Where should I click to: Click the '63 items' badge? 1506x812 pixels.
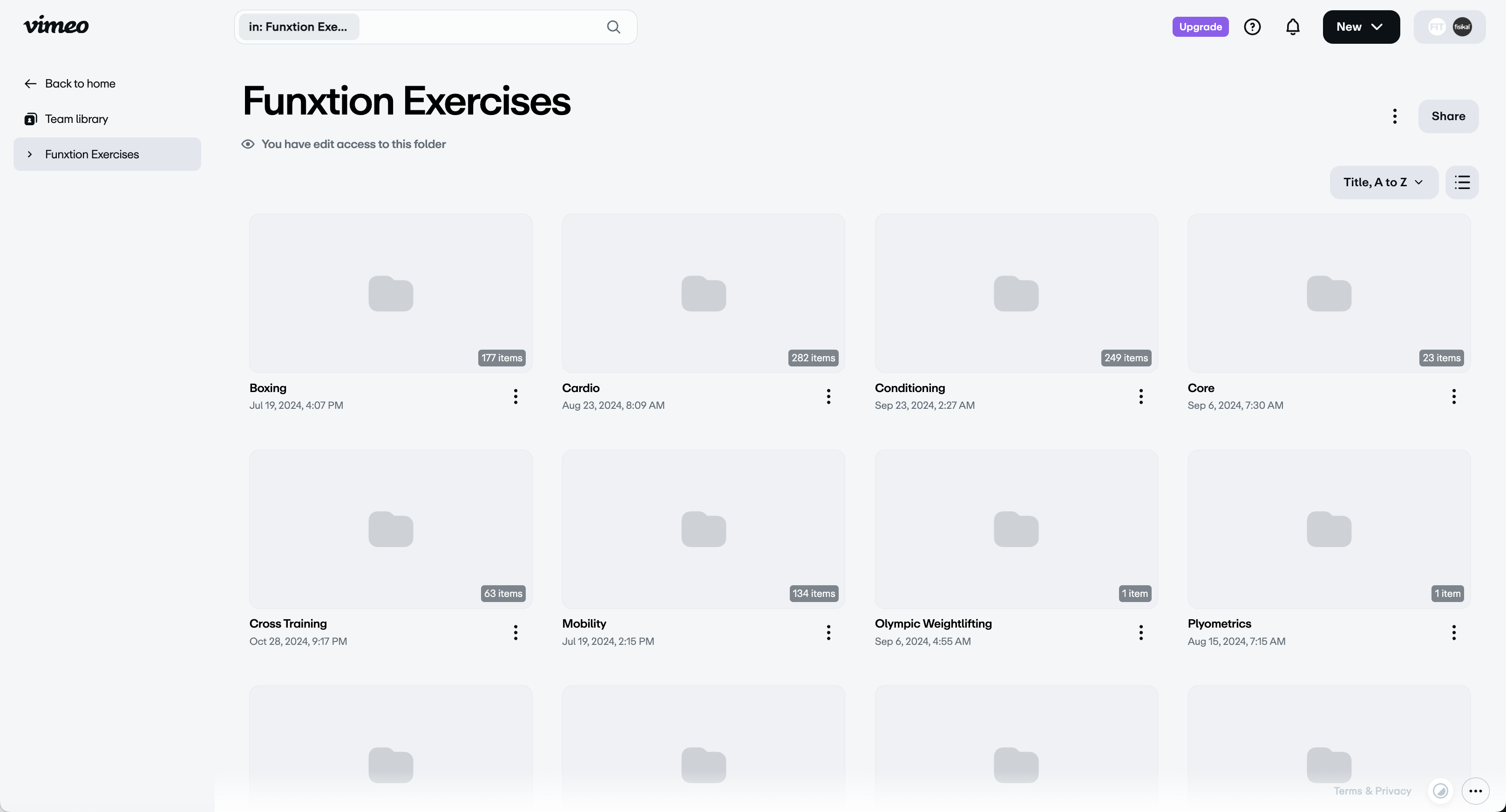(x=503, y=593)
